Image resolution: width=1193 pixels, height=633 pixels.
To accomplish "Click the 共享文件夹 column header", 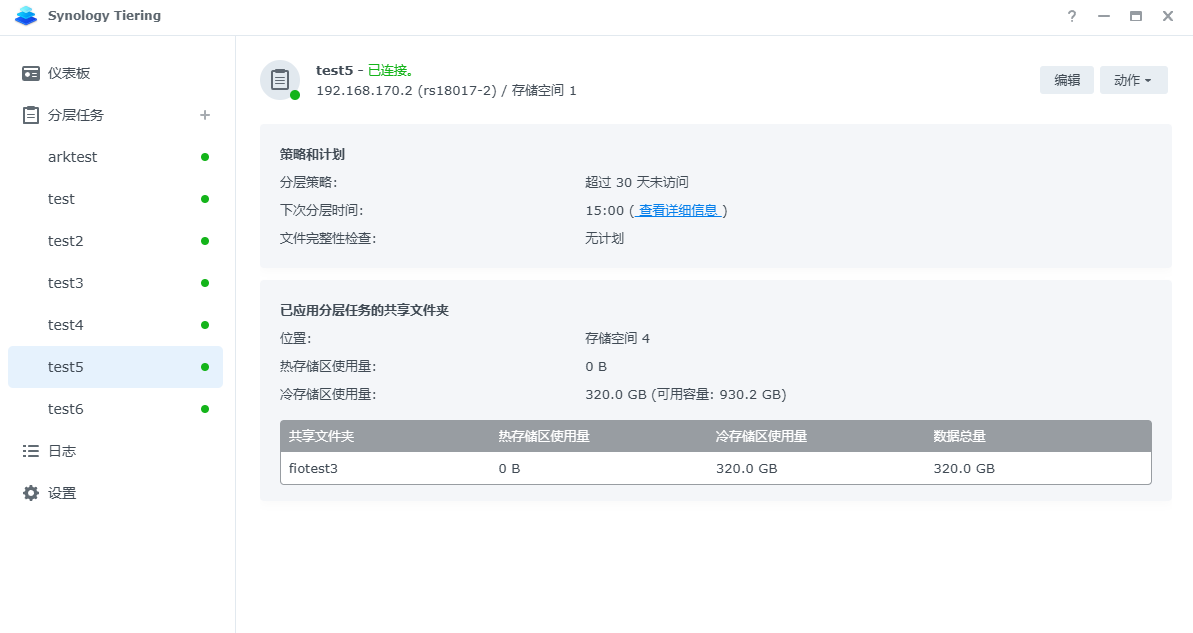I will click(x=322, y=436).
